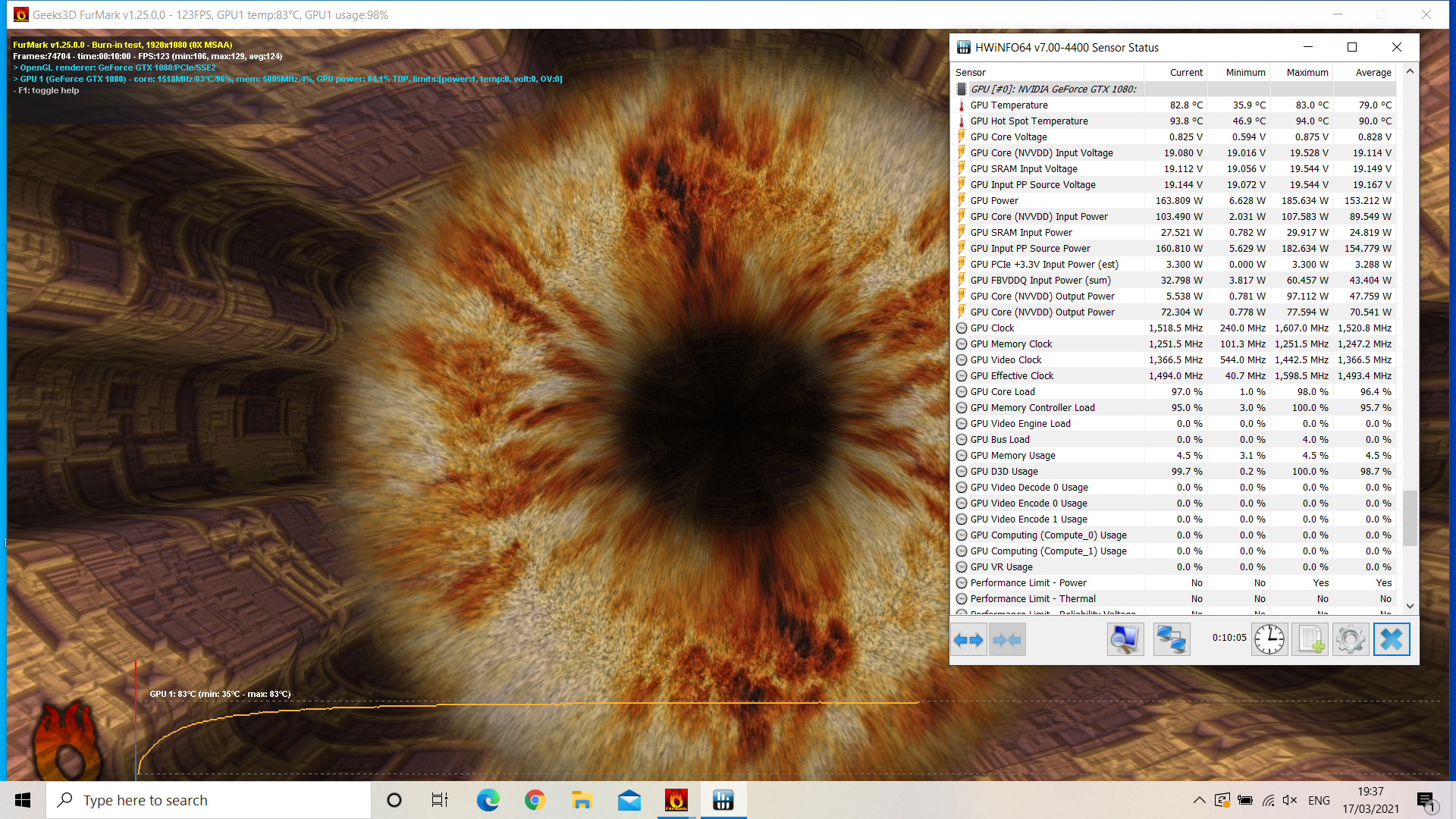Open File Explorer from the taskbar

(x=582, y=800)
